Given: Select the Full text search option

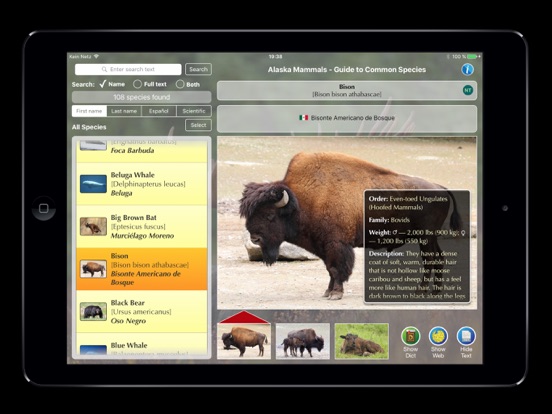Looking at the screenshot, I should [150, 84].
